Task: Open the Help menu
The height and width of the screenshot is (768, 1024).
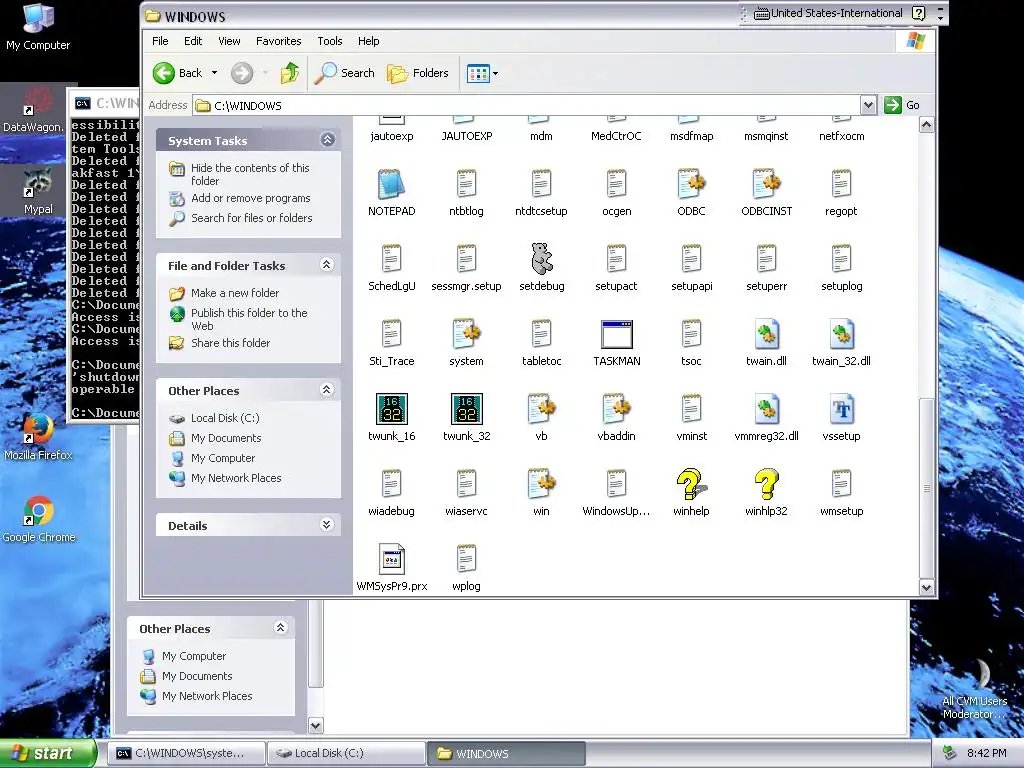Action: [368, 41]
